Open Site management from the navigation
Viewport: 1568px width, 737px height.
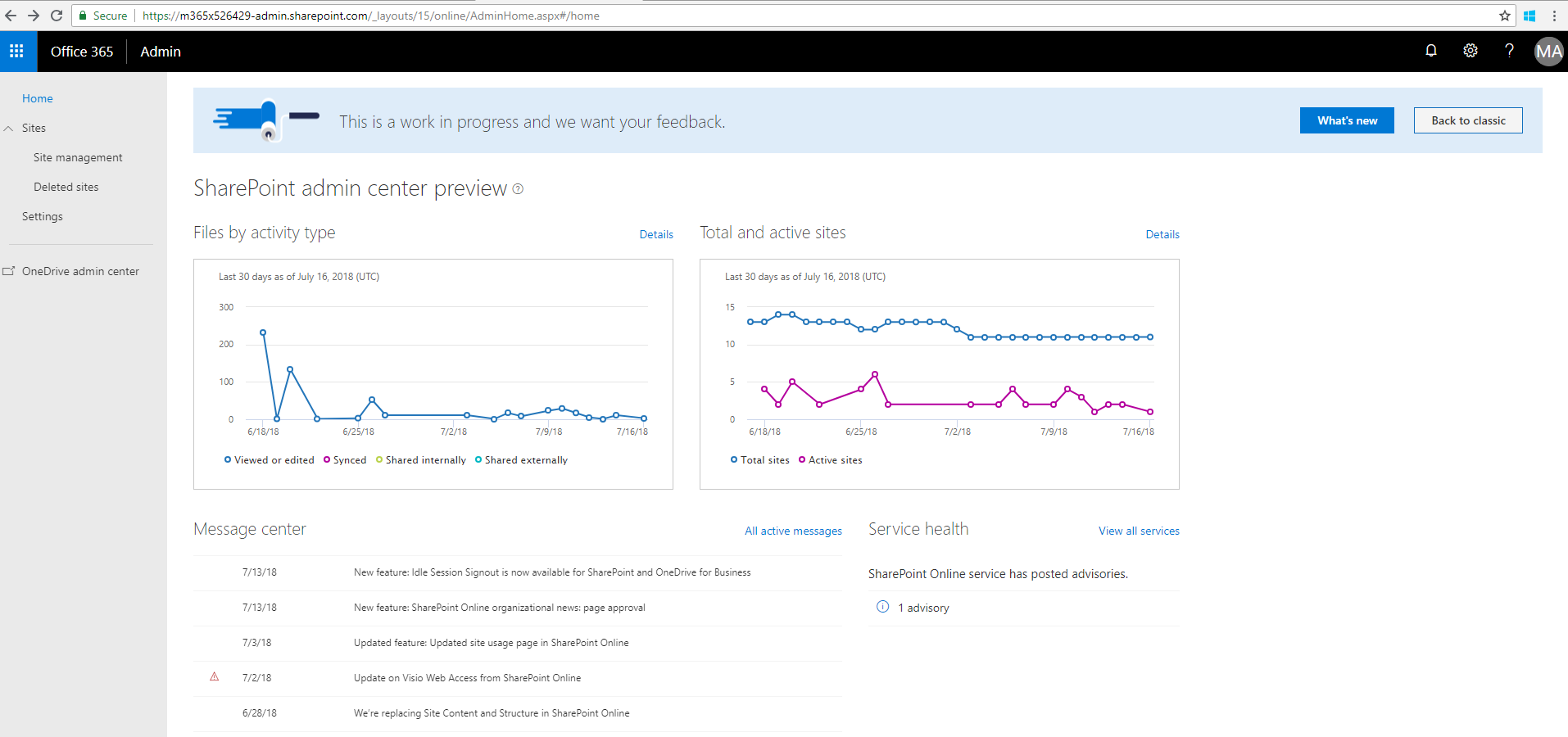pyautogui.click(x=78, y=156)
